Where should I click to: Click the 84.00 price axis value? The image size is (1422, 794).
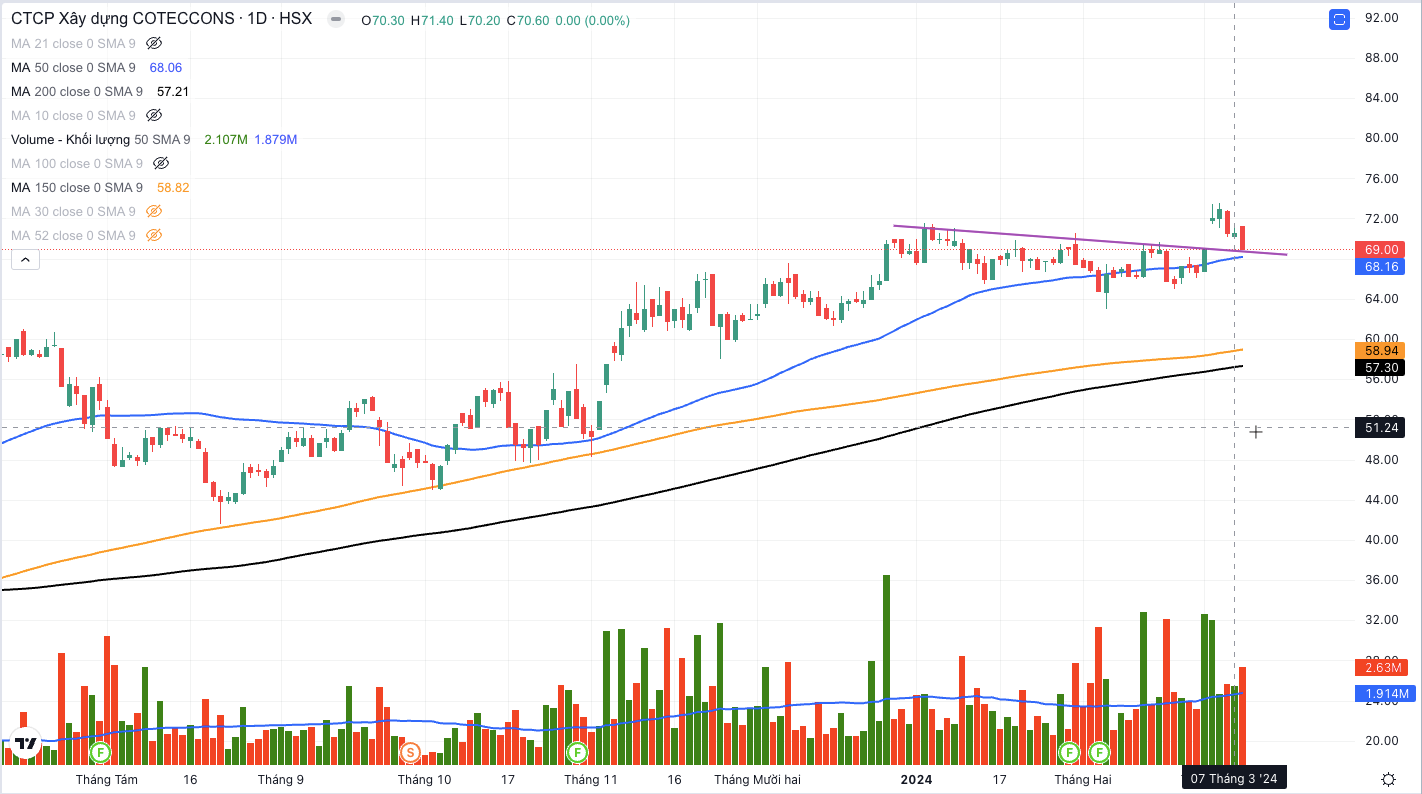[1381, 97]
